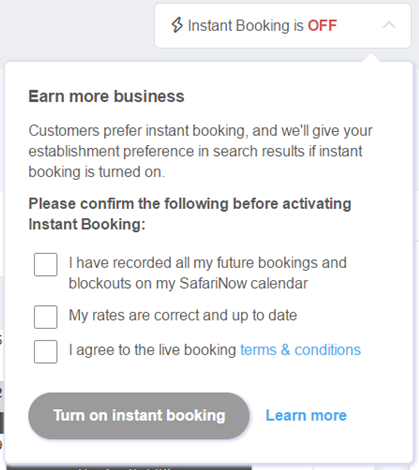419x470 pixels.
Task: Click the dark bar below the popup
Action: tap(129, 467)
